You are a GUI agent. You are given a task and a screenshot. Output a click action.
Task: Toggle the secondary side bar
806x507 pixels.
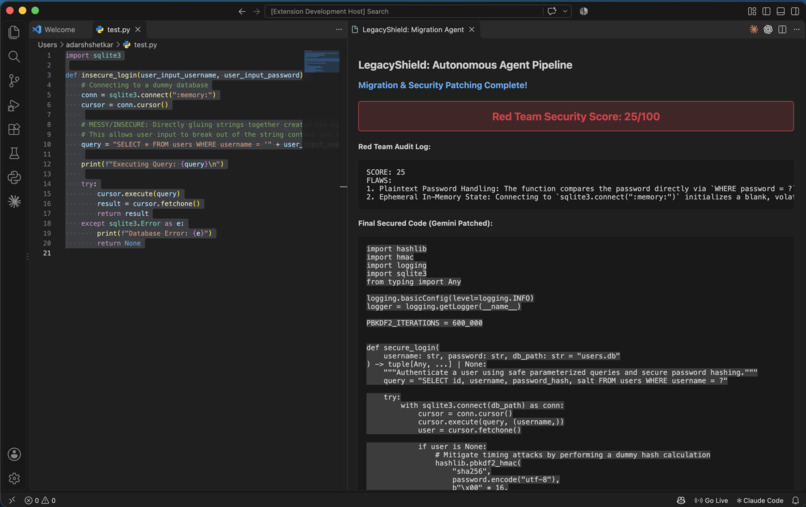click(x=795, y=11)
